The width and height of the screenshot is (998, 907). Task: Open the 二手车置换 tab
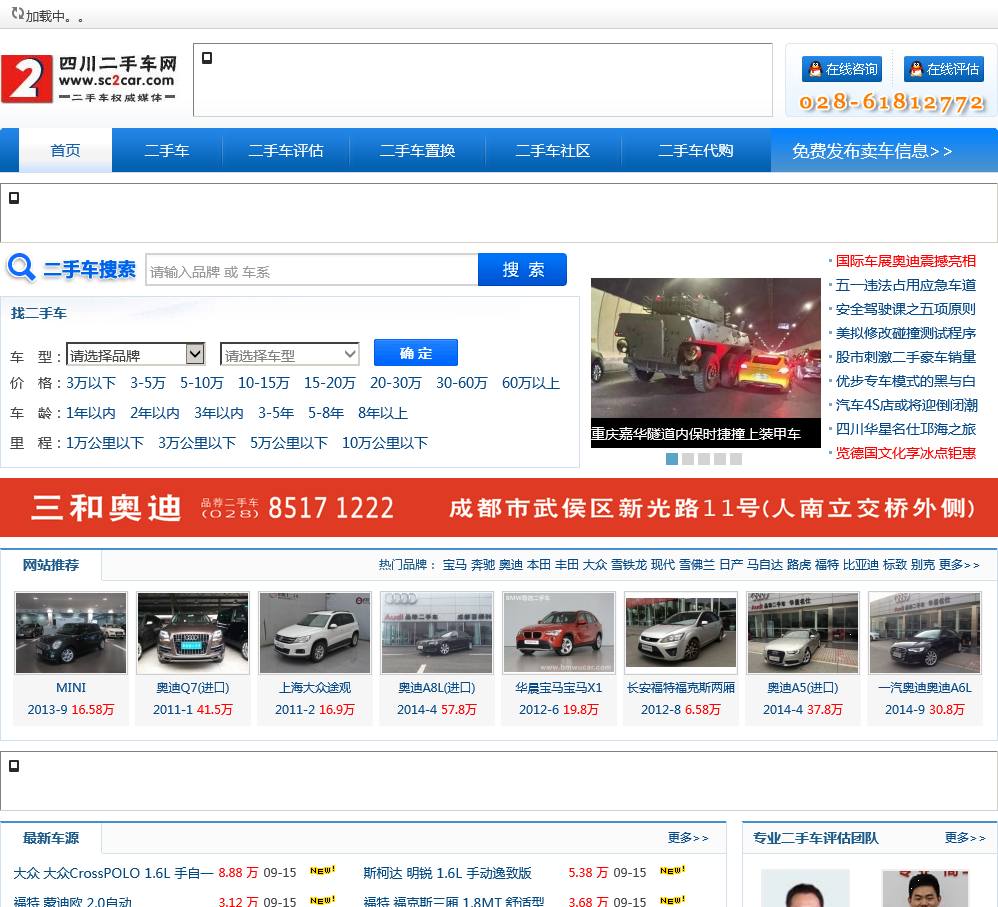pos(418,150)
